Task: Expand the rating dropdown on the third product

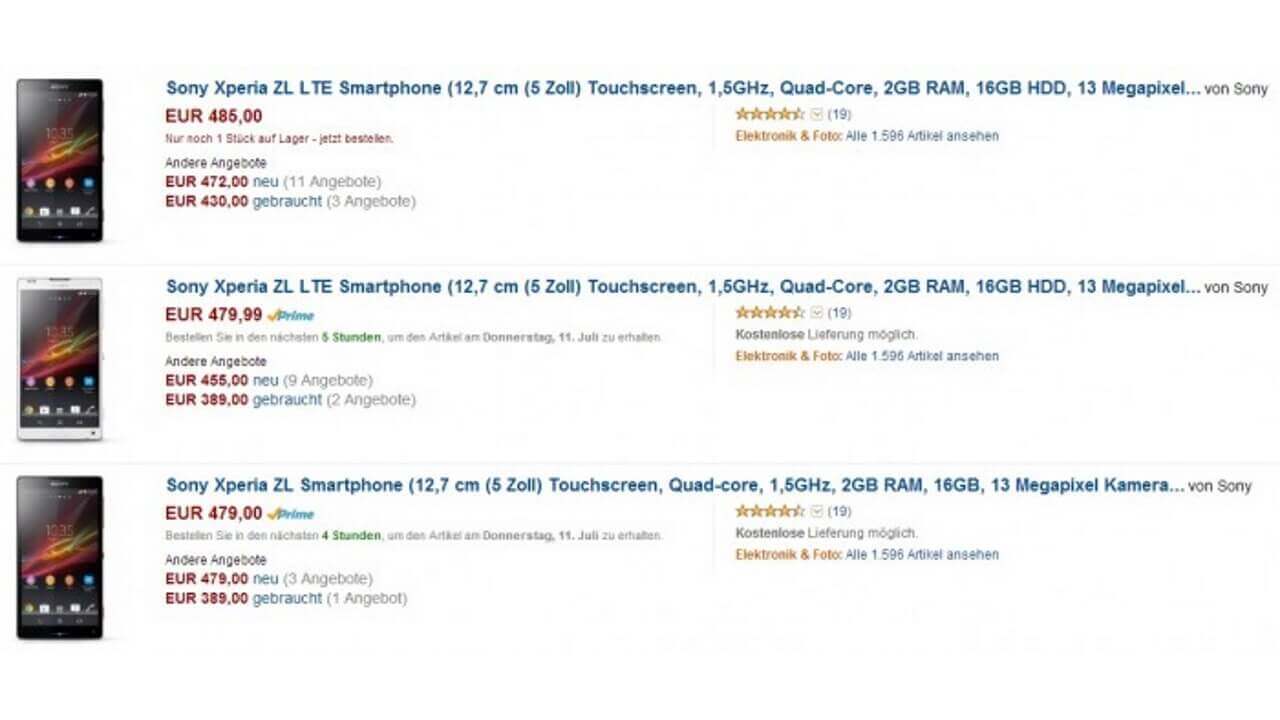Action: (x=815, y=511)
